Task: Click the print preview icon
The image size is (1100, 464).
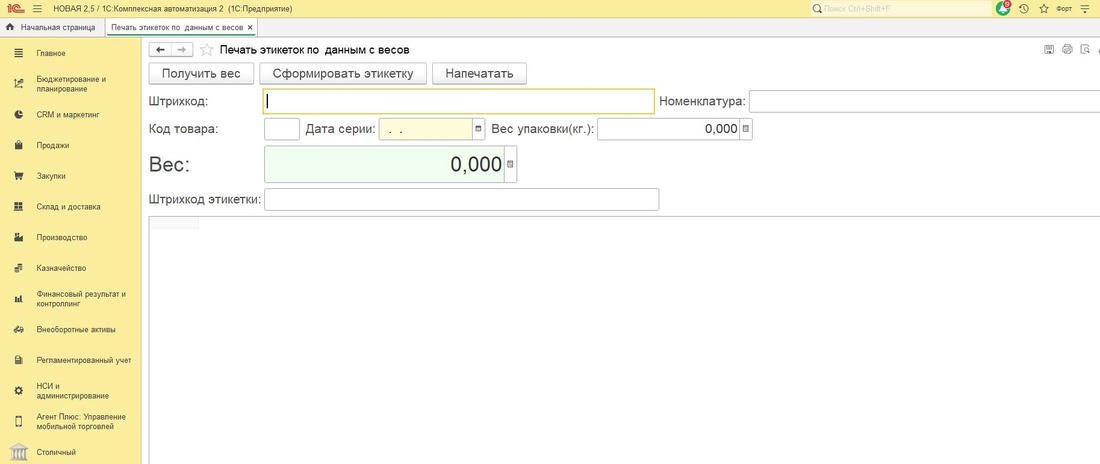Action: 1085,49
